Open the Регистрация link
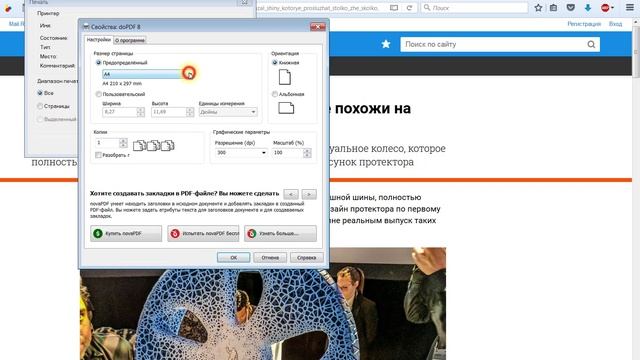Image resolution: width=640 pixels, height=360 pixels. click(x=584, y=24)
